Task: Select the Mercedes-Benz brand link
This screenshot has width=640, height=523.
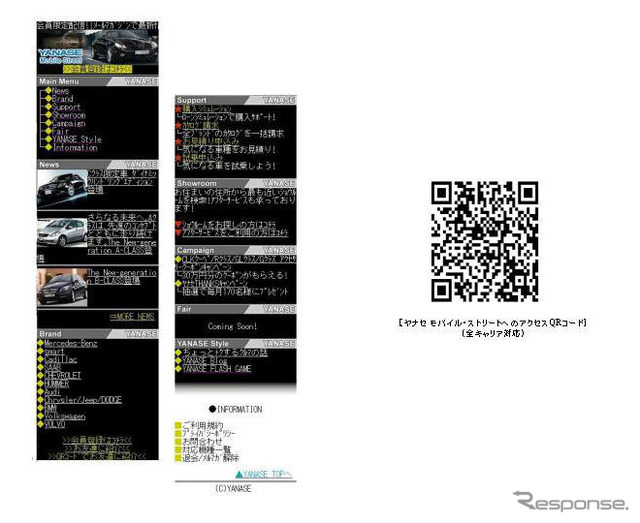Action: pyautogui.click(x=71, y=343)
